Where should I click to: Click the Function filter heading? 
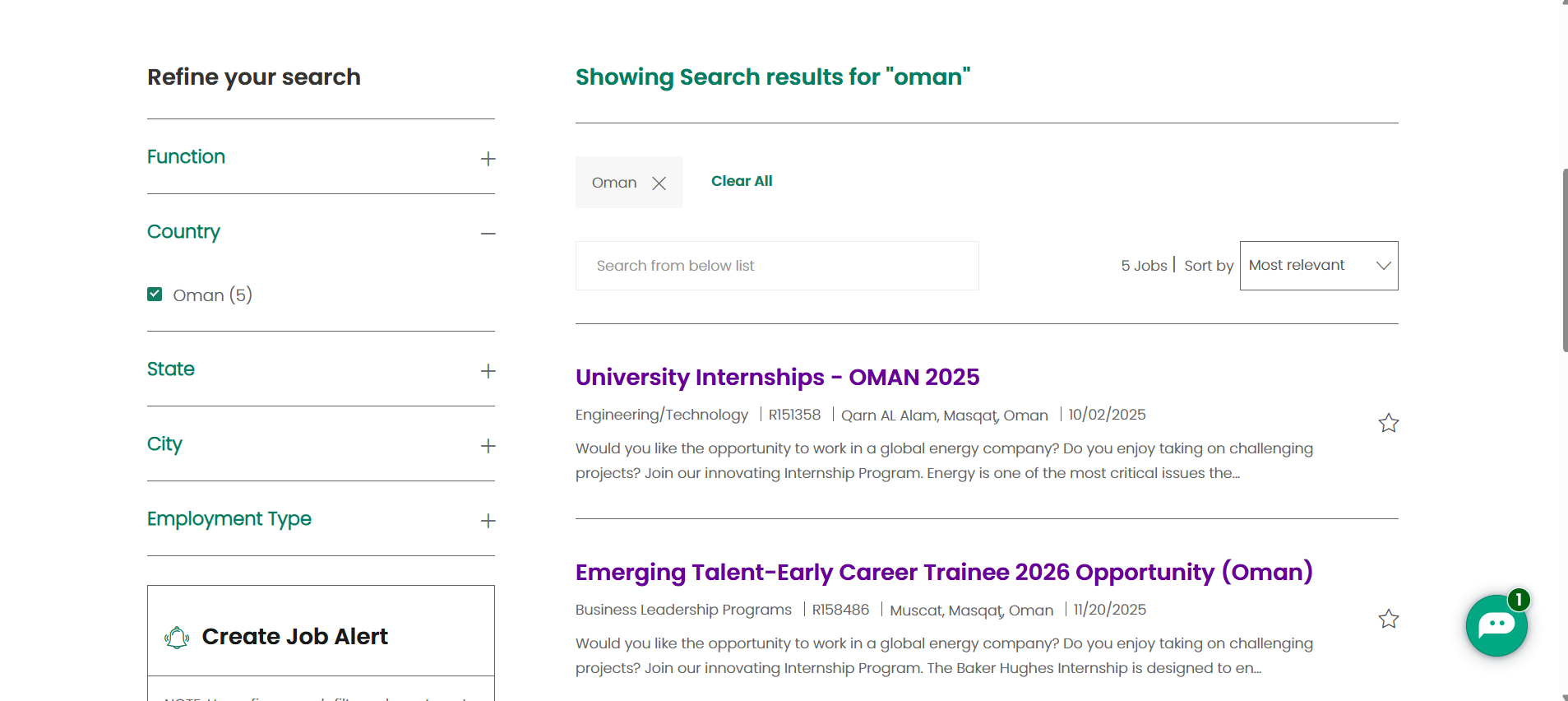pos(186,157)
